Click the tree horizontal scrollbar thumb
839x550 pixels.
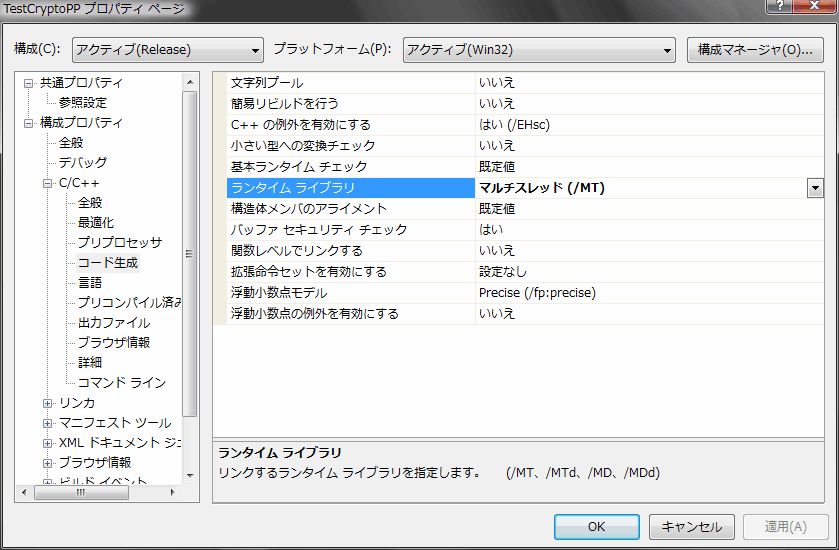pyautogui.click(x=81, y=492)
